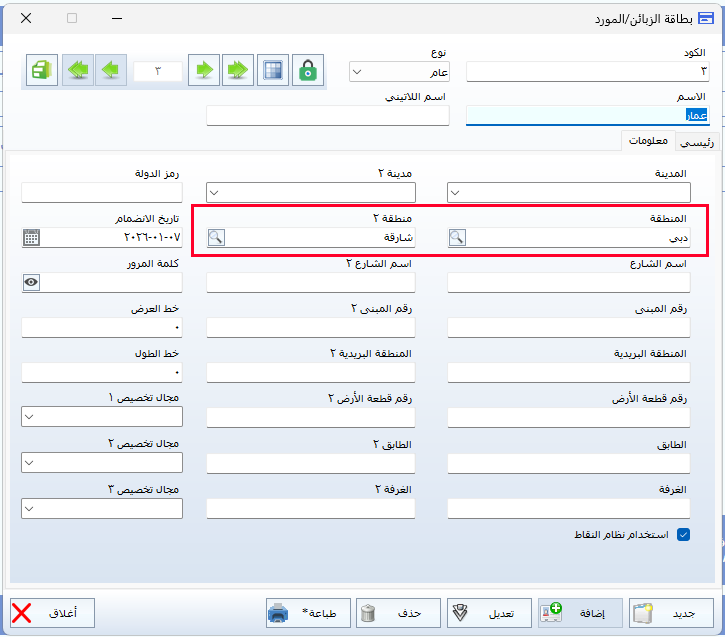The width and height of the screenshot is (725, 637).
Task: Toggle password visibility eye in كلمة المرور
Action: pyautogui.click(x=32, y=283)
